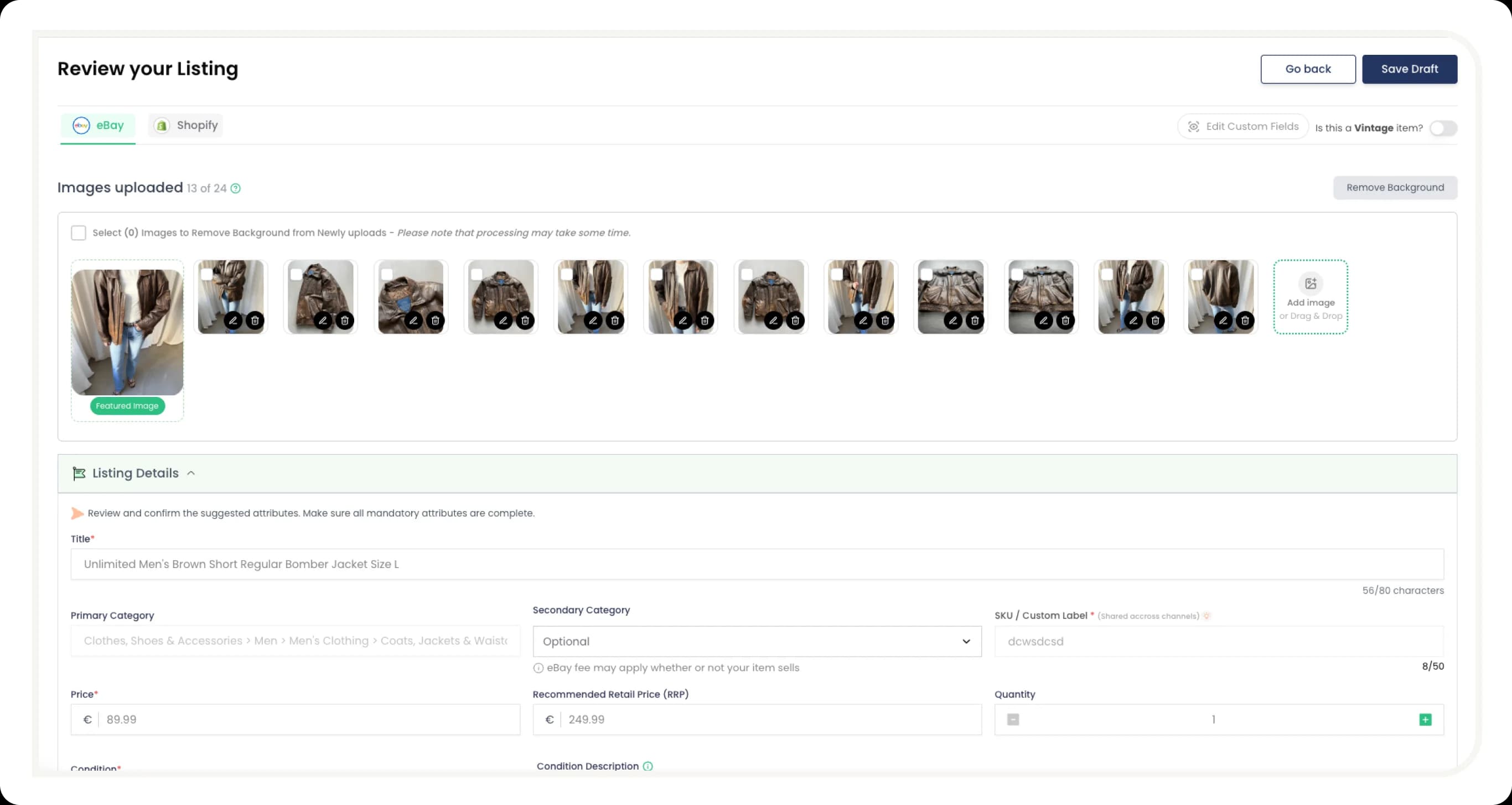Check the select-all images checkbox
Viewport: 1512px width, 805px height.
click(78, 233)
